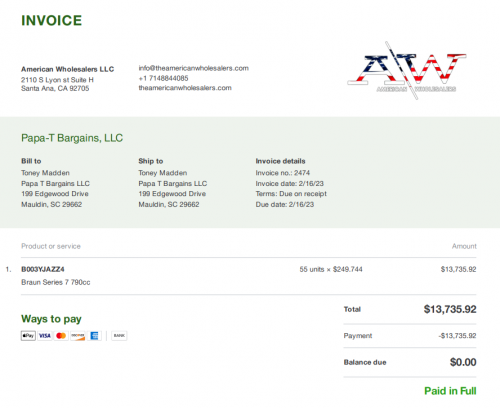This screenshot has height=408, width=500.
Task: Click the INVOICE heading
Action: [x=52, y=21]
